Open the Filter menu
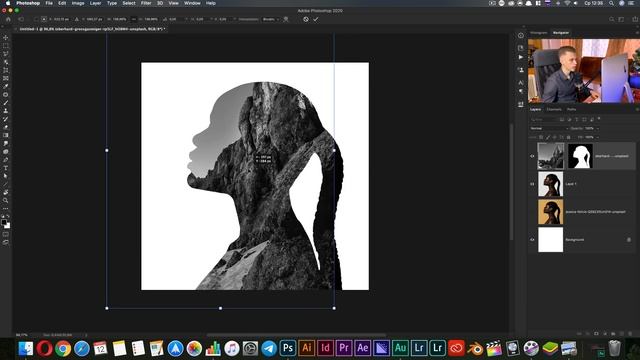 (x=146, y=3)
